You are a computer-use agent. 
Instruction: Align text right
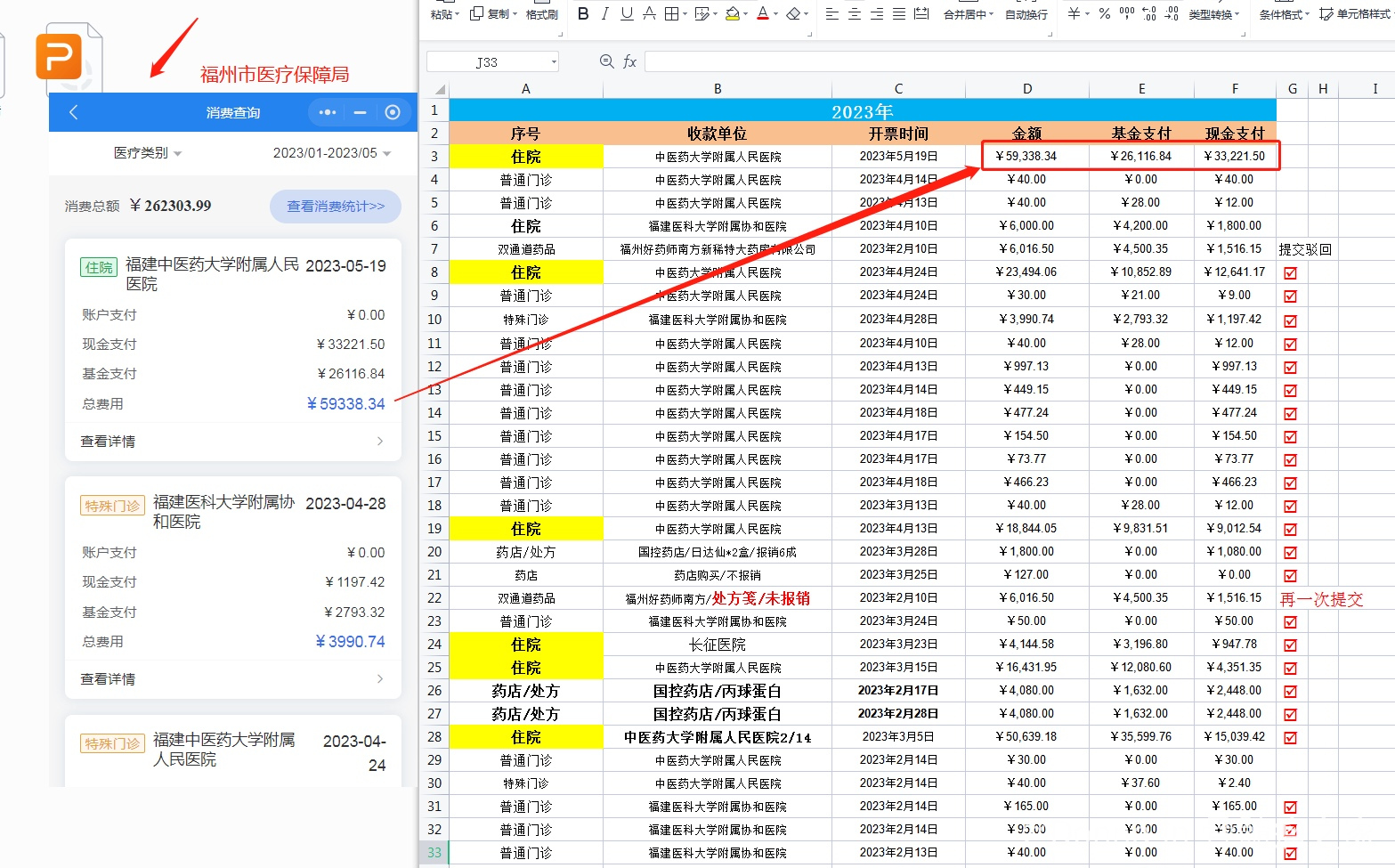pos(877,13)
